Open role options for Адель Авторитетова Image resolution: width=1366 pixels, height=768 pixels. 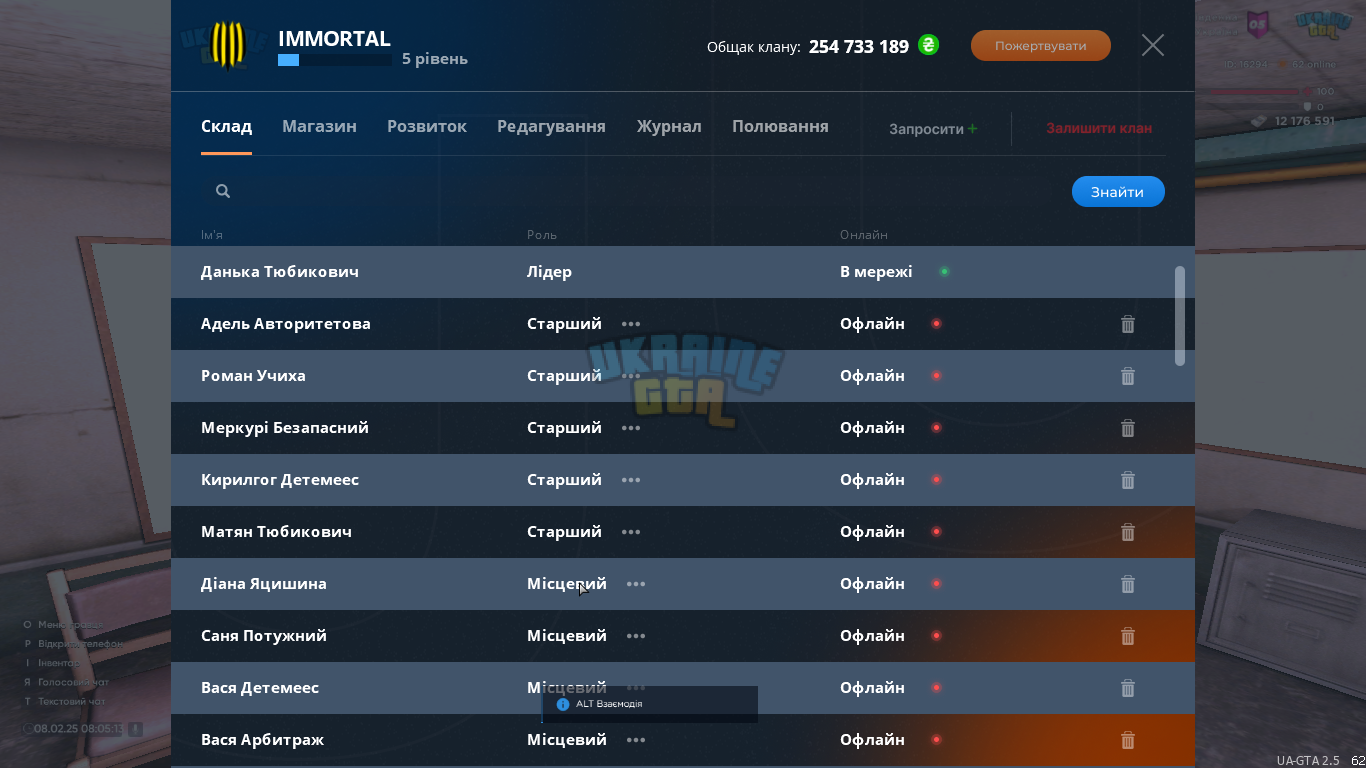631,324
